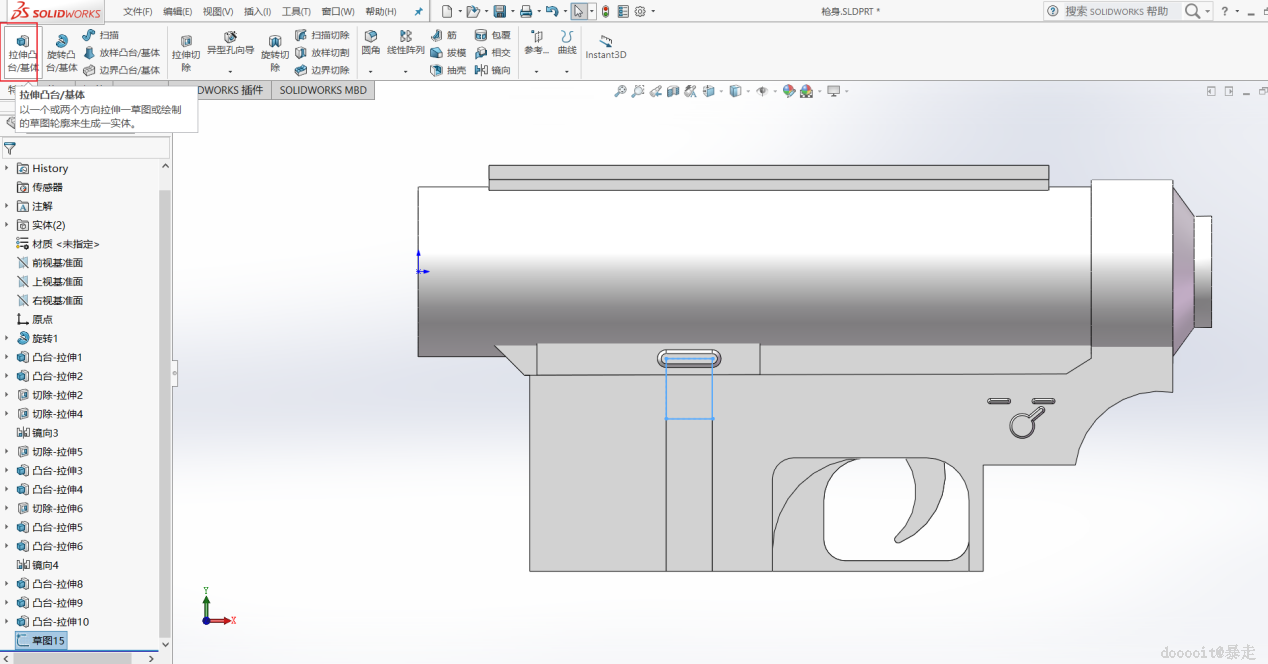Click the SOLIDWORKS help search field
The width and height of the screenshot is (1268, 664).
1115,11
